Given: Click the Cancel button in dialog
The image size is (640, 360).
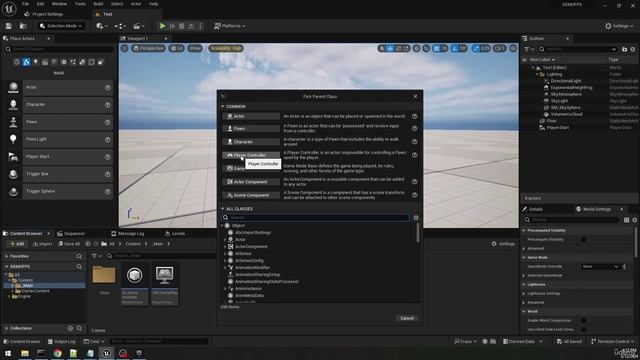Looking at the screenshot, I should 407,318.
